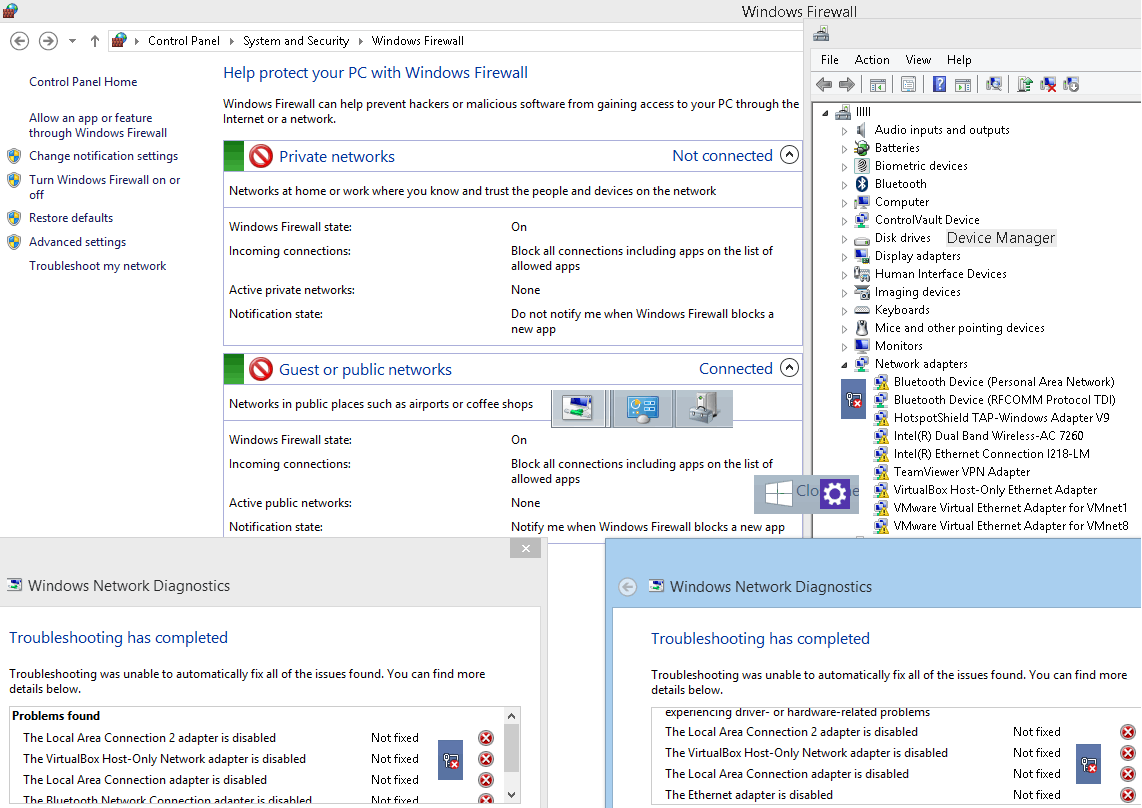Image resolution: width=1142 pixels, height=808 pixels.
Task: Open the Properties icon in Device Manager toolbar
Action: click(x=908, y=85)
